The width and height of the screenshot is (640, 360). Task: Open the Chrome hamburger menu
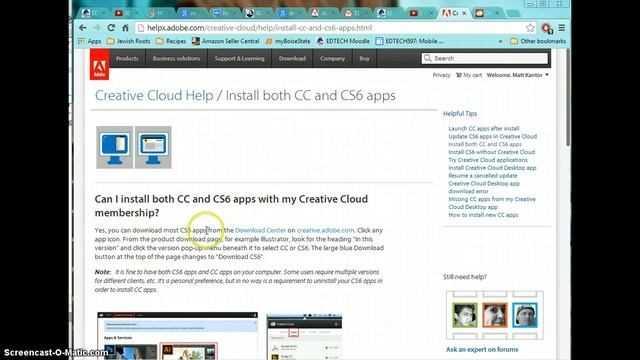tap(562, 28)
